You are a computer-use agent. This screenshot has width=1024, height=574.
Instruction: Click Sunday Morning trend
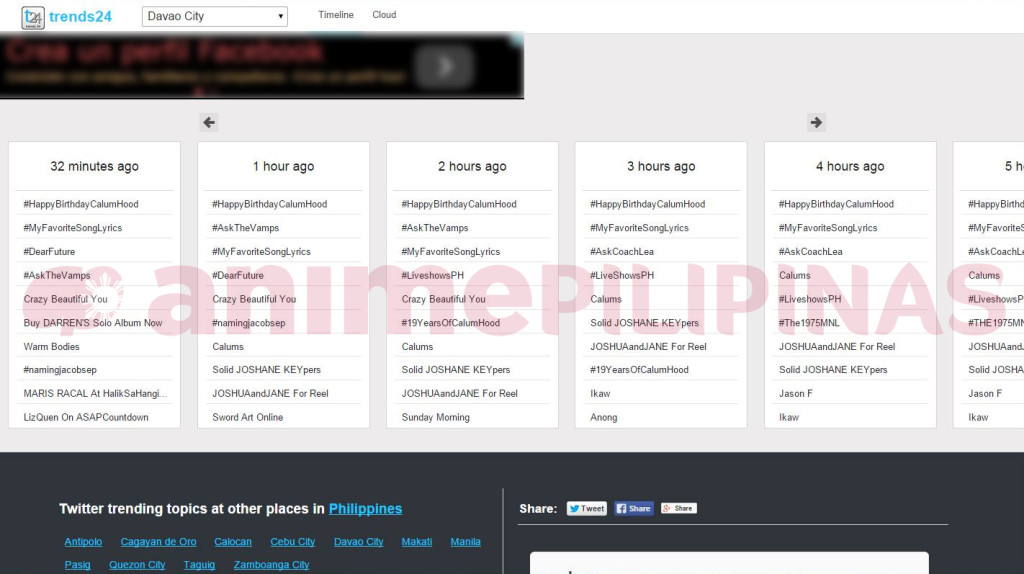point(436,417)
